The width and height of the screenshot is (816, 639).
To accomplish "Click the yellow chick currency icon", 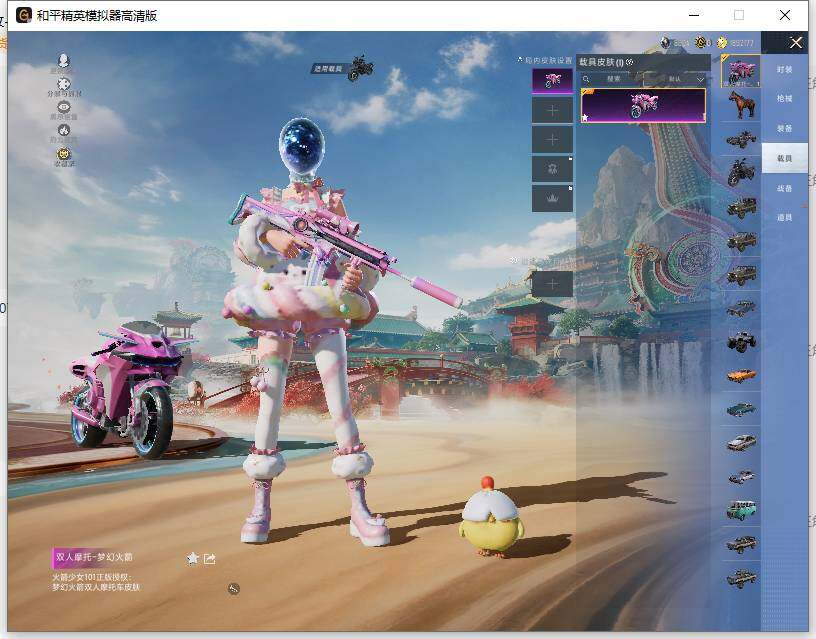I will point(722,42).
